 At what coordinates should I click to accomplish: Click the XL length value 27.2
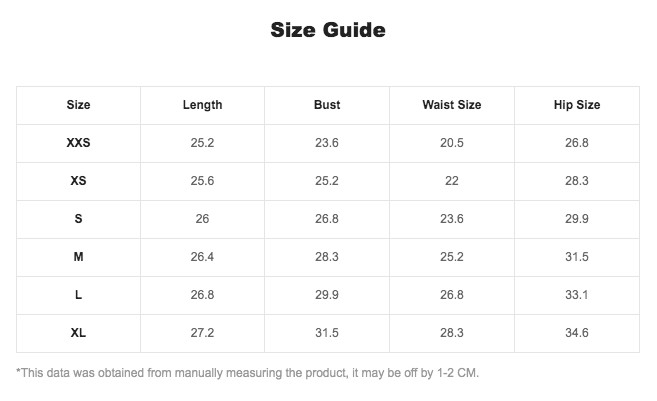(x=202, y=333)
